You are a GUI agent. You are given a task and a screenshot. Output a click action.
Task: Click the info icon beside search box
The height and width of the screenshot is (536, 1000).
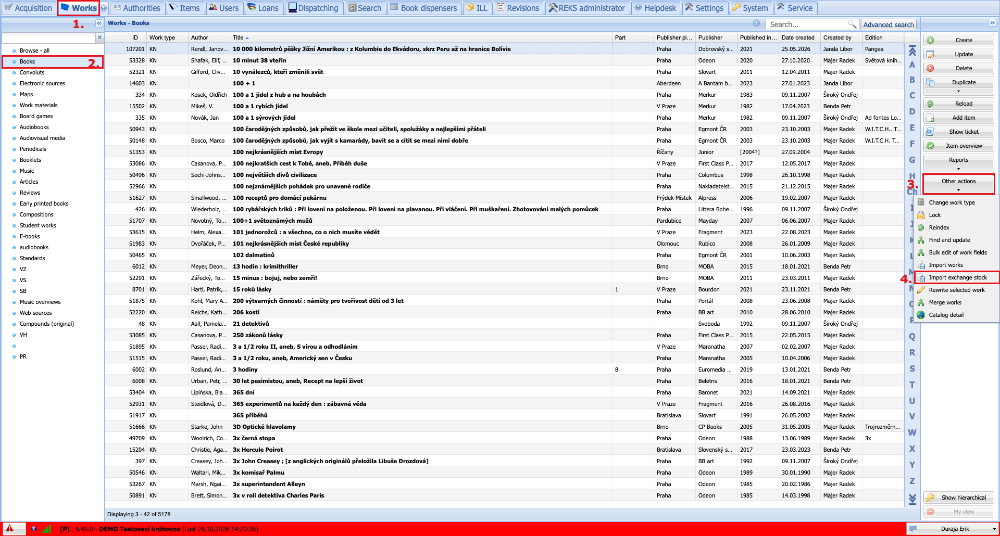[x=756, y=24]
